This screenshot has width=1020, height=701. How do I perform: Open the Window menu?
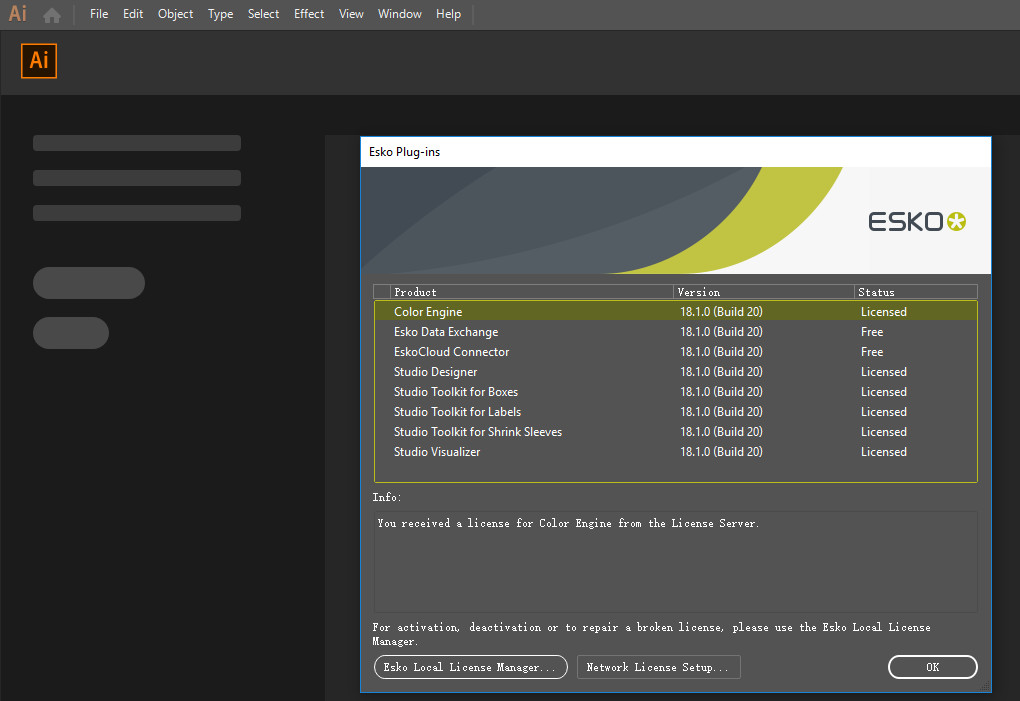pyautogui.click(x=399, y=14)
